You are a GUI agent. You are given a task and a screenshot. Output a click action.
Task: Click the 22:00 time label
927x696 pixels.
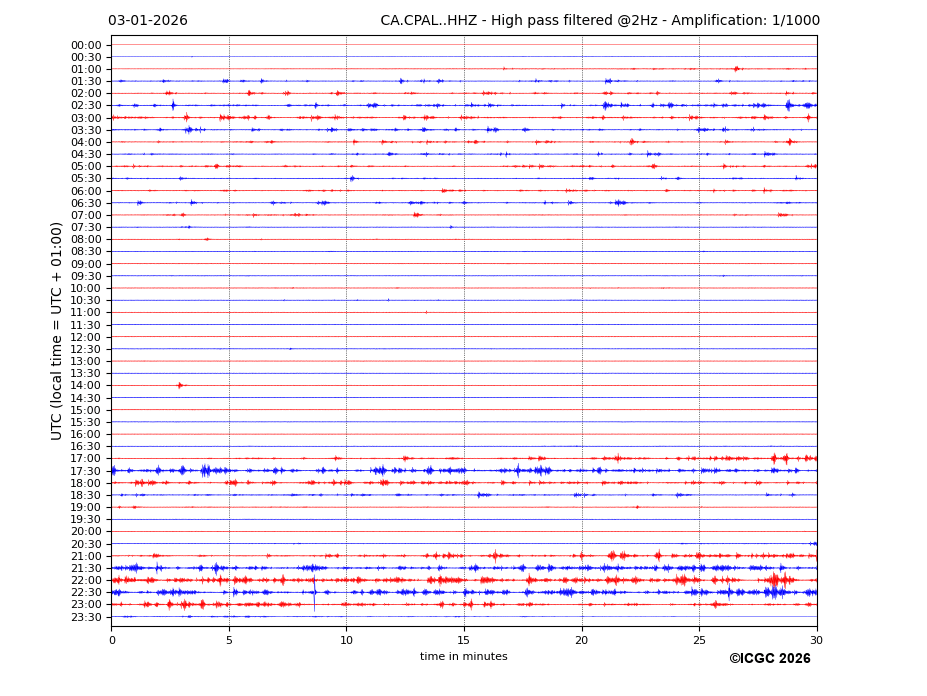85,581
